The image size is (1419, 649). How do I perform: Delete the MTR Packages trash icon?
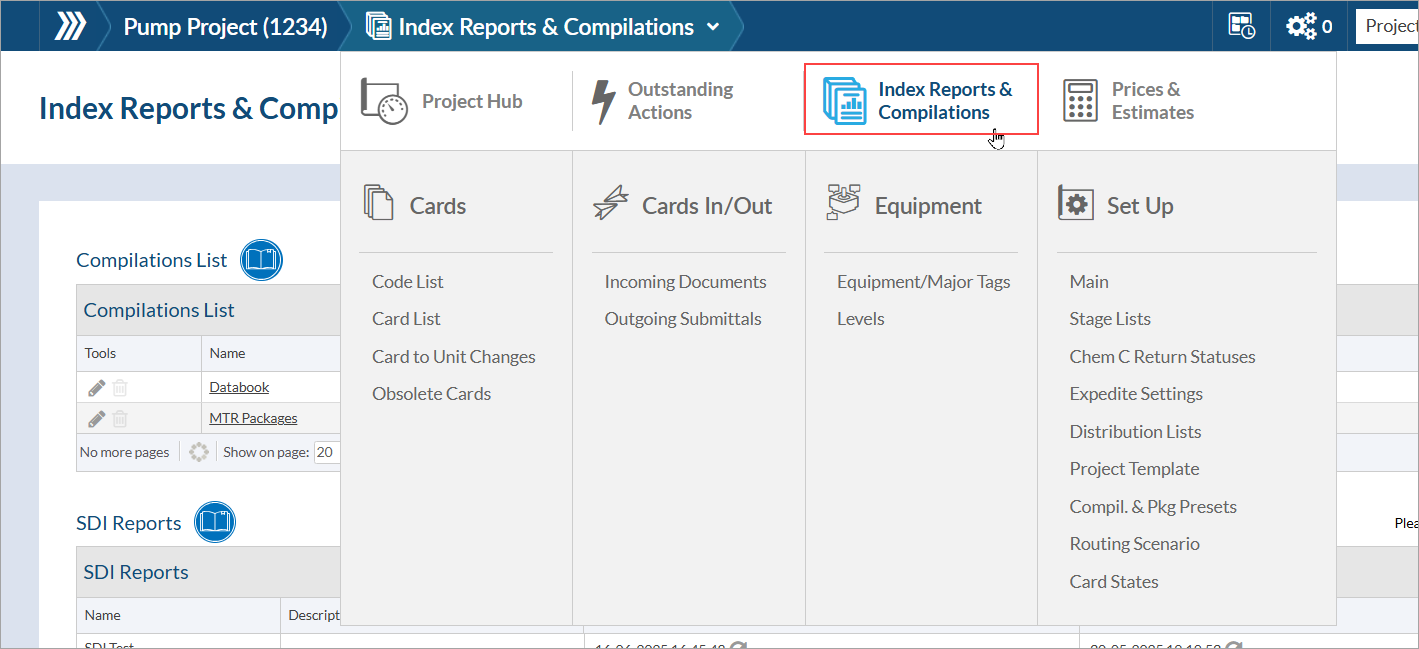[x=120, y=419]
